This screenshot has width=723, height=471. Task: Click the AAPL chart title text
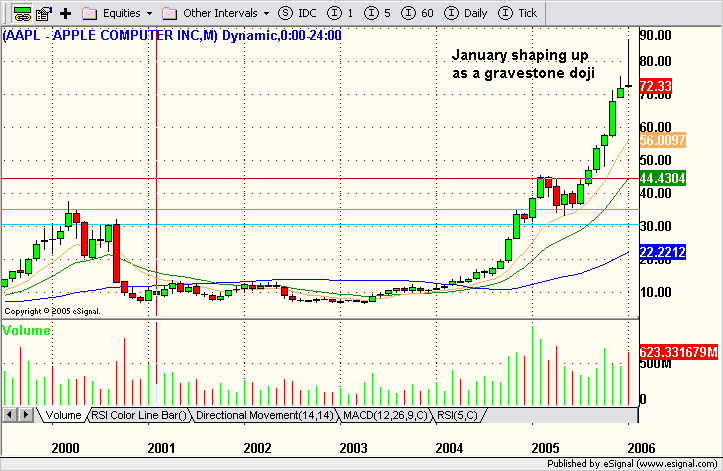[x=172, y=36]
